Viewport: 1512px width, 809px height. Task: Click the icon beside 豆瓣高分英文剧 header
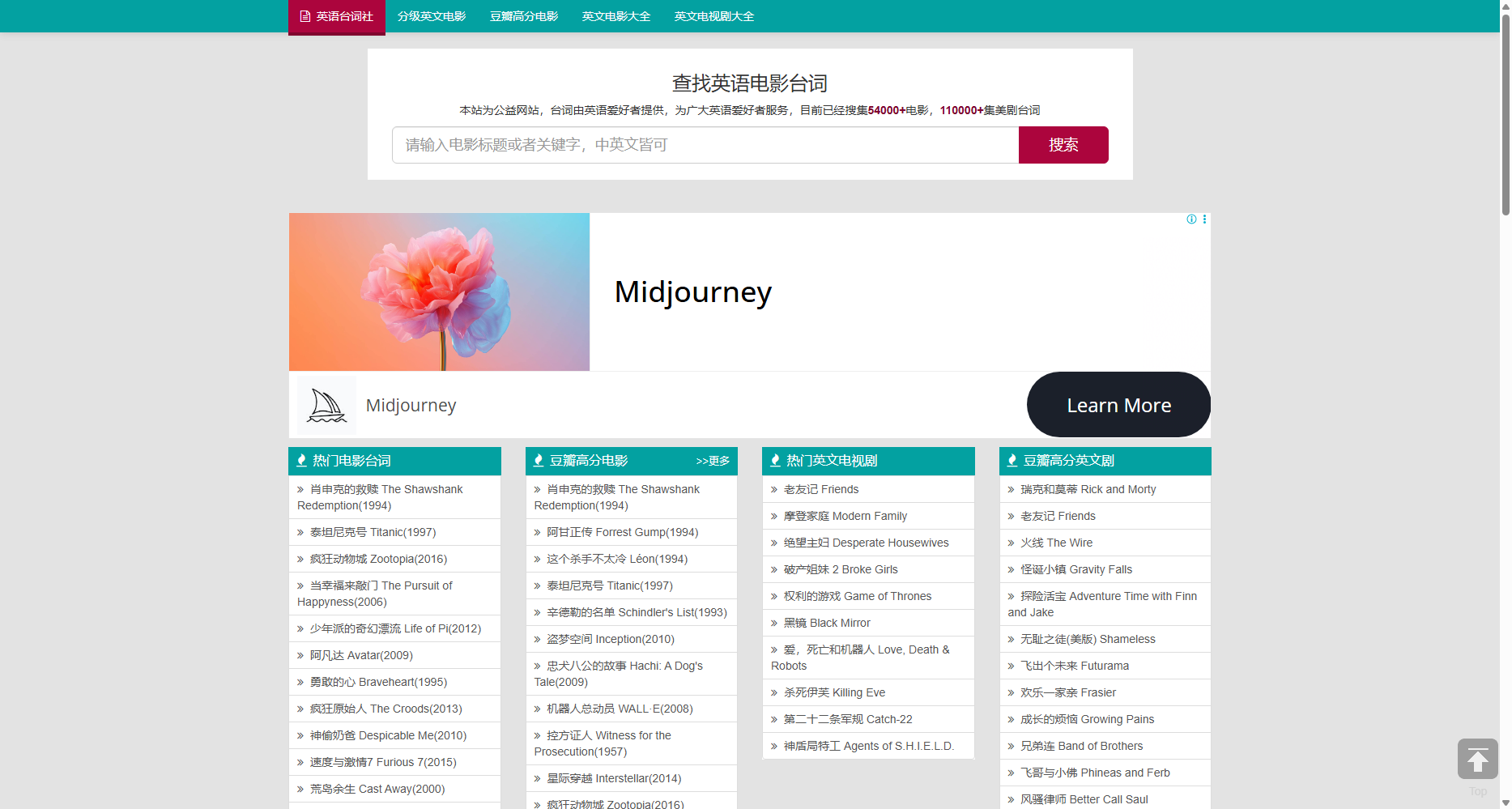click(x=1012, y=461)
